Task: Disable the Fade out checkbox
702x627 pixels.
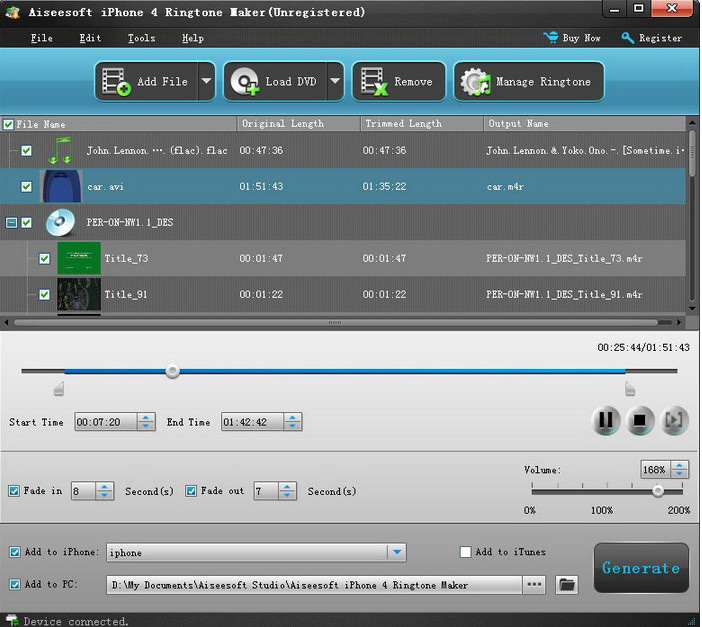Action: pyautogui.click(x=191, y=491)
